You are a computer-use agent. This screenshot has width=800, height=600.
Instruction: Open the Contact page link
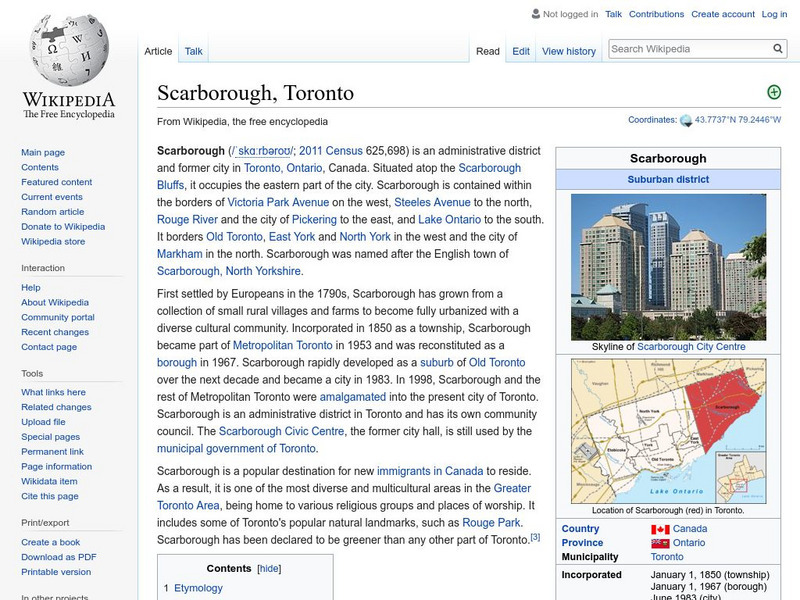49,346
